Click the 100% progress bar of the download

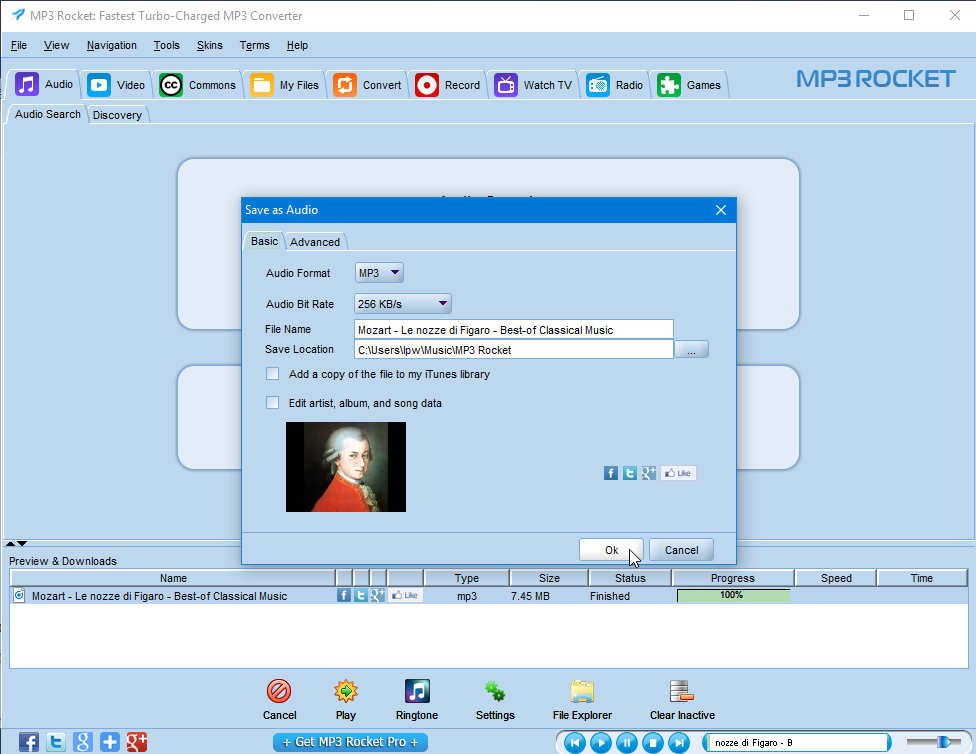[733, 595]
